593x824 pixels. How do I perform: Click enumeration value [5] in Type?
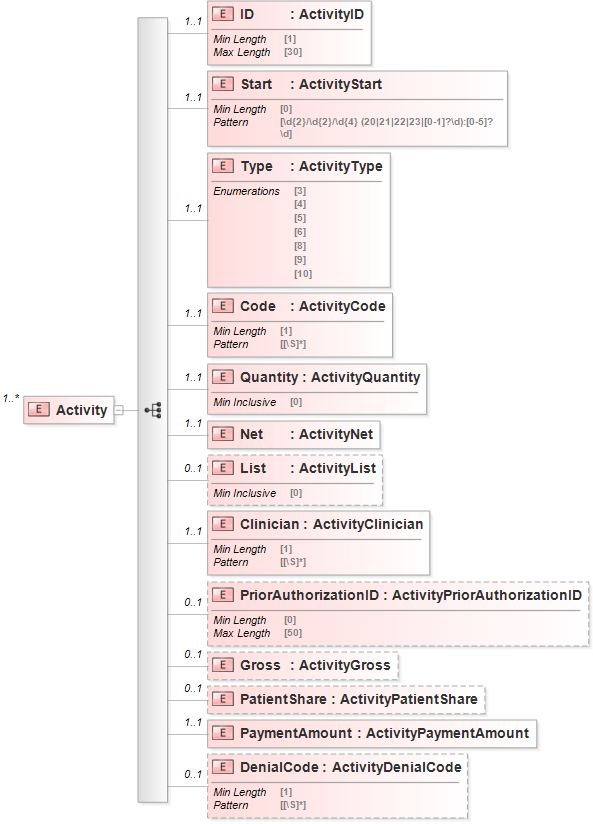[300, 218]
